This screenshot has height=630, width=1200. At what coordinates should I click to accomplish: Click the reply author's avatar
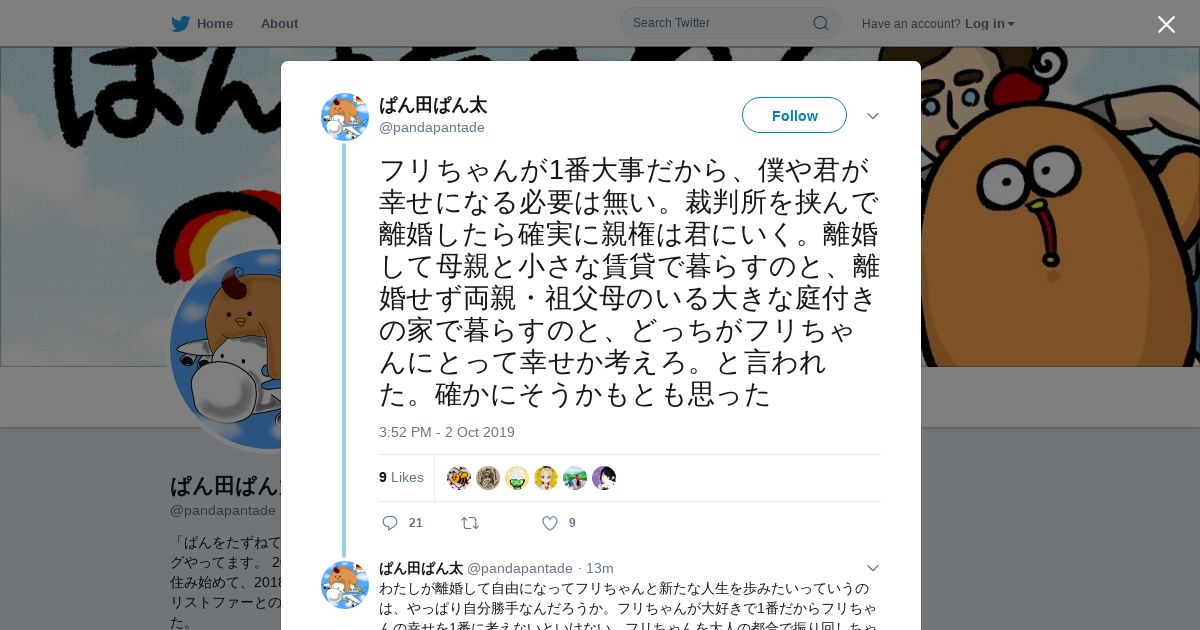(x=345, y=585)
